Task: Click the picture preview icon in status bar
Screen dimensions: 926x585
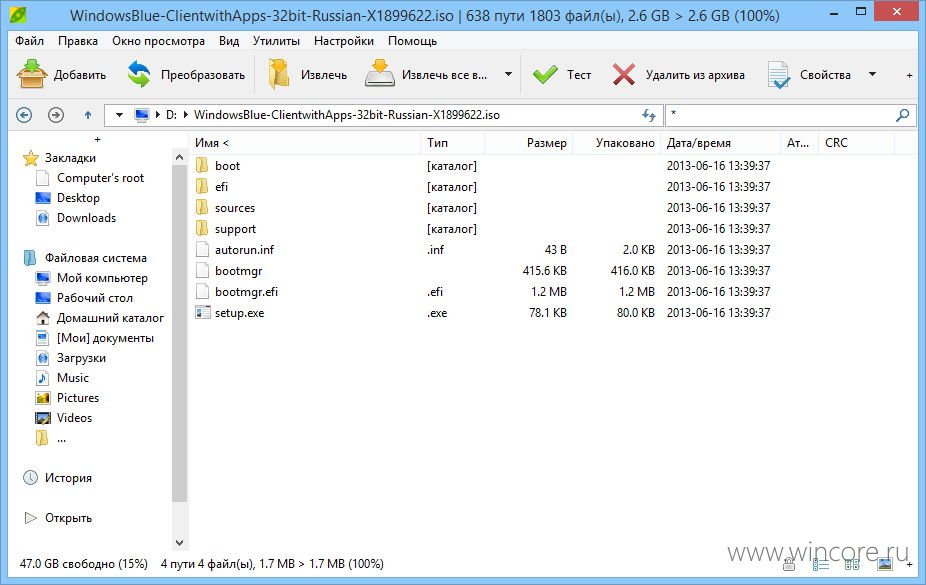Action: 885,564
